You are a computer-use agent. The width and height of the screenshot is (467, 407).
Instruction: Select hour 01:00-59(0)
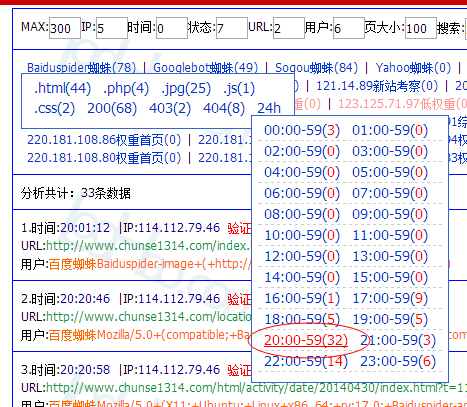[390, 130]
